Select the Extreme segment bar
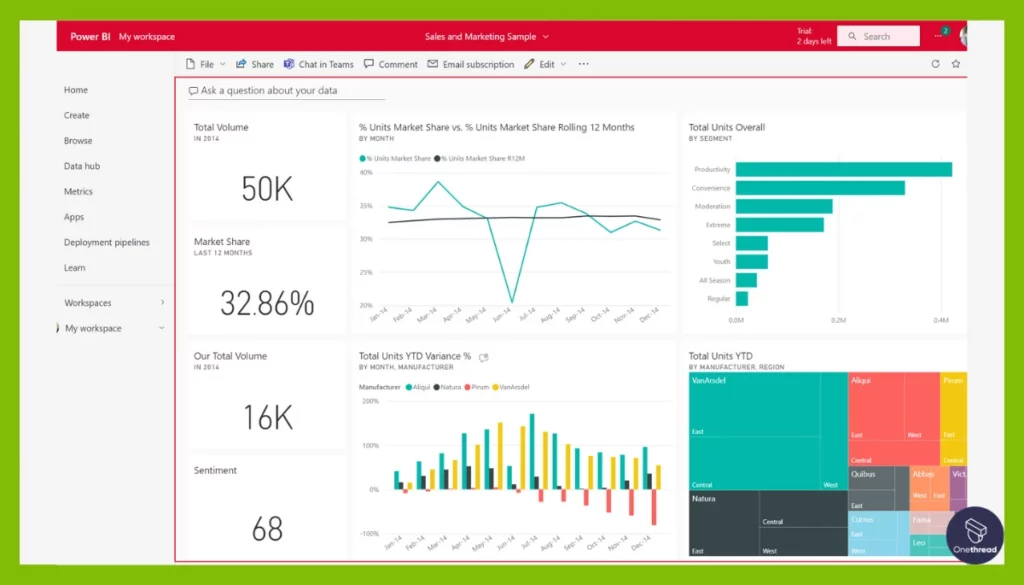This screenshot has height=585, width=1024. click(x=780, y=225)
